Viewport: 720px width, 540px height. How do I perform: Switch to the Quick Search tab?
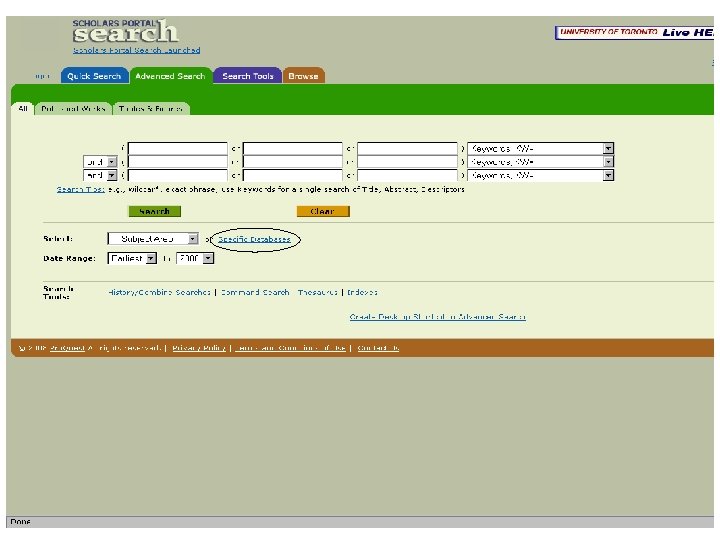94,76
